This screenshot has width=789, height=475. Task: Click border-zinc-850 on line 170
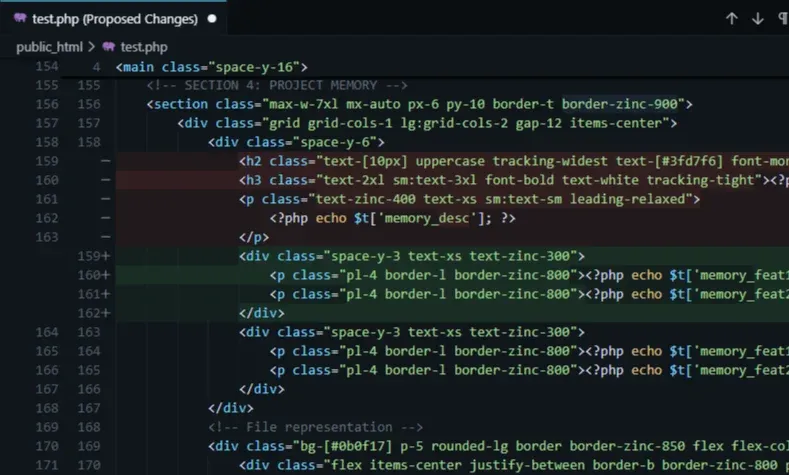[x=627, y=446]
